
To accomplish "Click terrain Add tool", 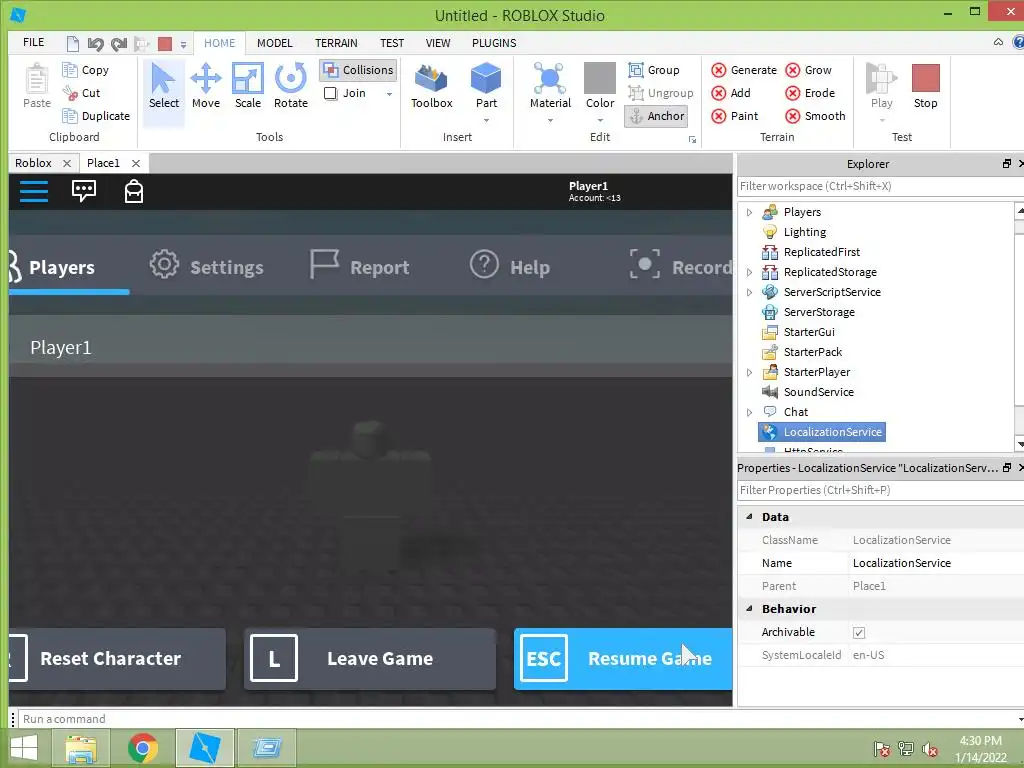I will [x=731, y=93].
